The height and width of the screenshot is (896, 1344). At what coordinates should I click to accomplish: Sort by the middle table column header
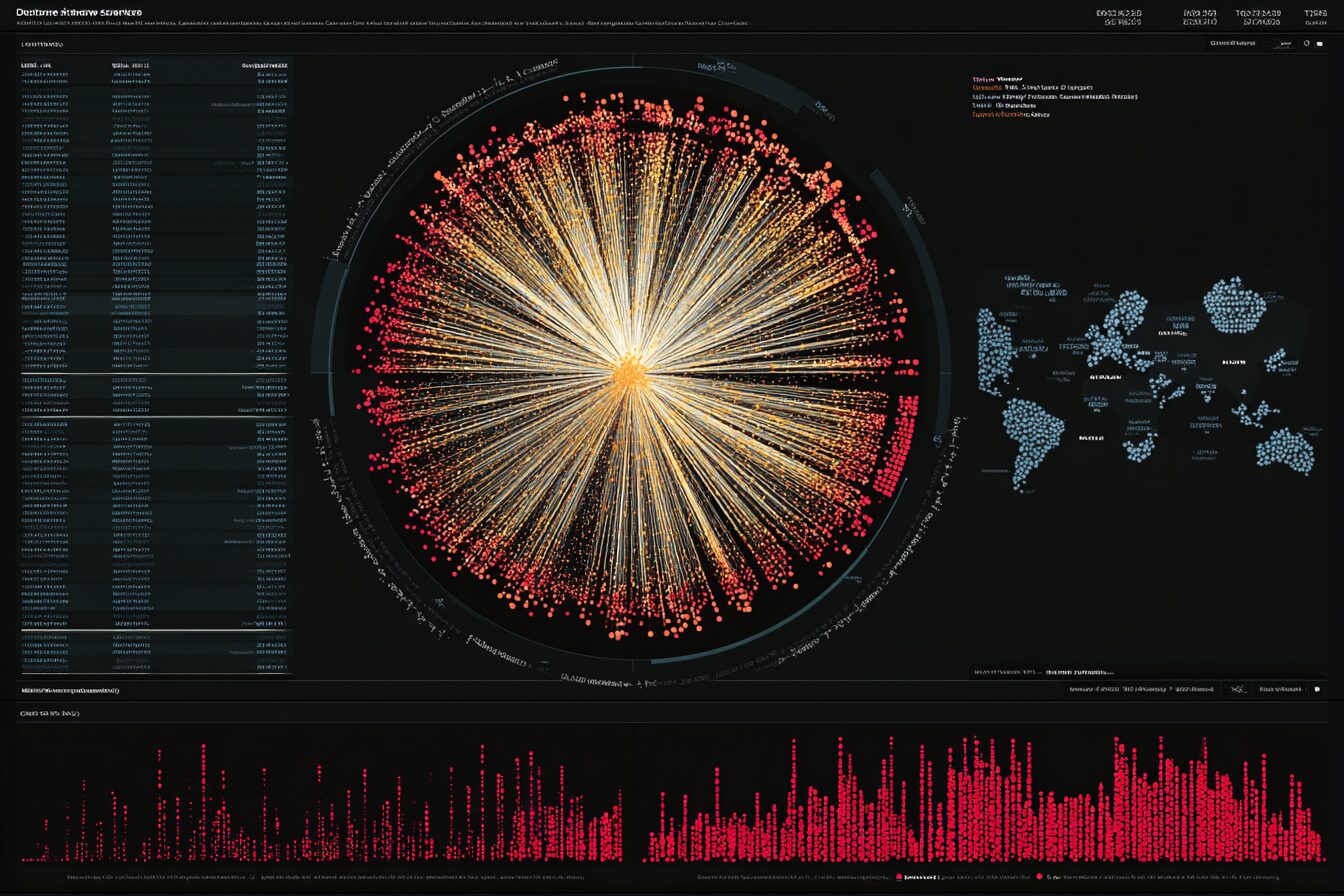point(130,65)
